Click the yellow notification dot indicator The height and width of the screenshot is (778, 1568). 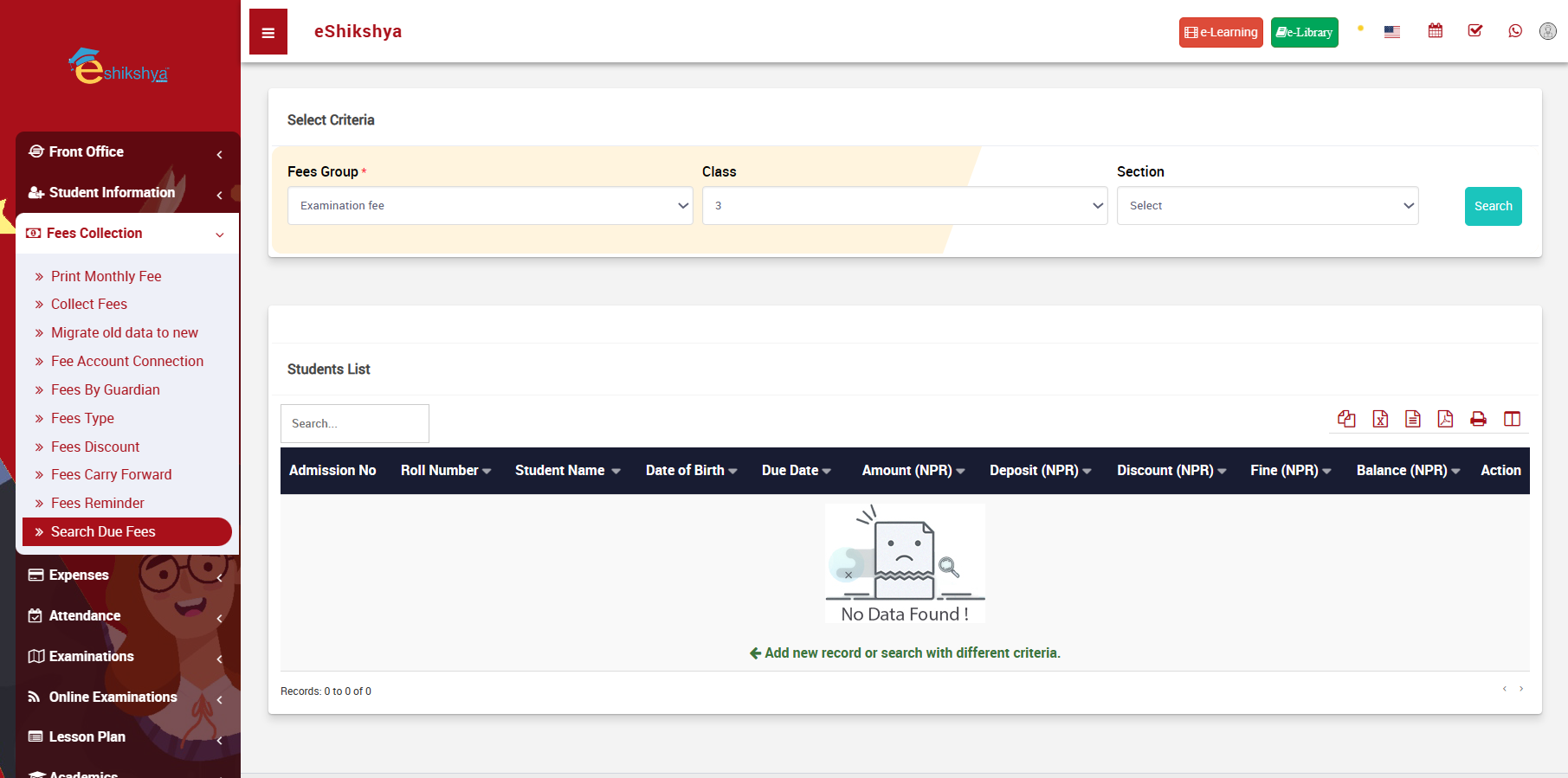pyautogui.click(x=1360, y=29)
